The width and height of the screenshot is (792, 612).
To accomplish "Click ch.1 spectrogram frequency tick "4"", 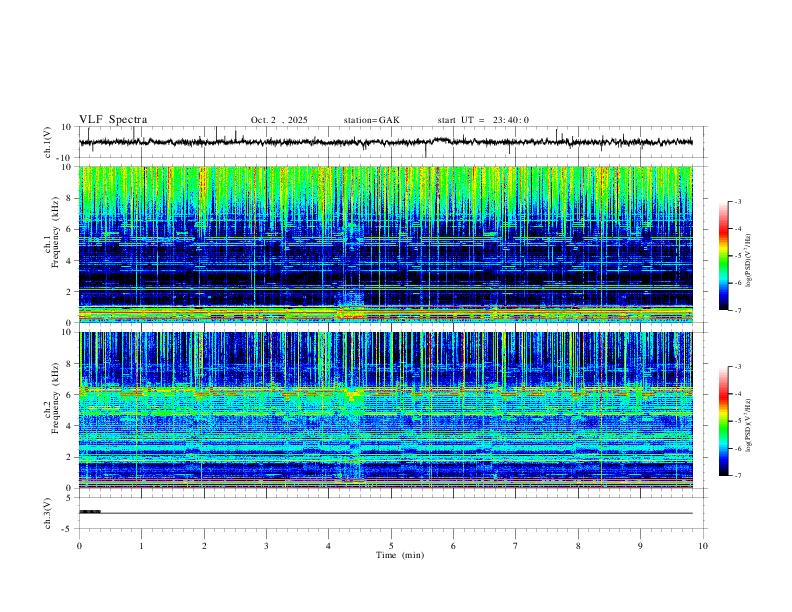I will pos(69,261).
